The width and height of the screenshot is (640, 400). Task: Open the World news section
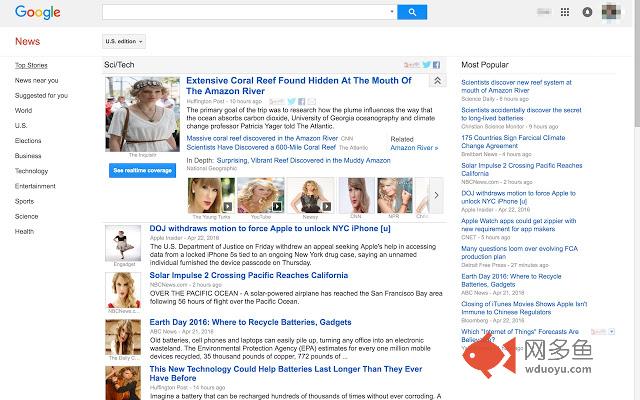[x=23, y=111]
